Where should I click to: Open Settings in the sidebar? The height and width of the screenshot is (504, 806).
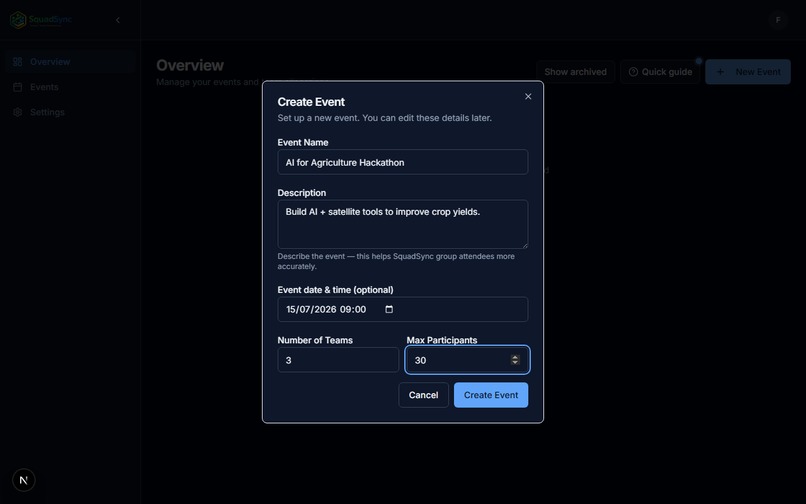(69, 112)
